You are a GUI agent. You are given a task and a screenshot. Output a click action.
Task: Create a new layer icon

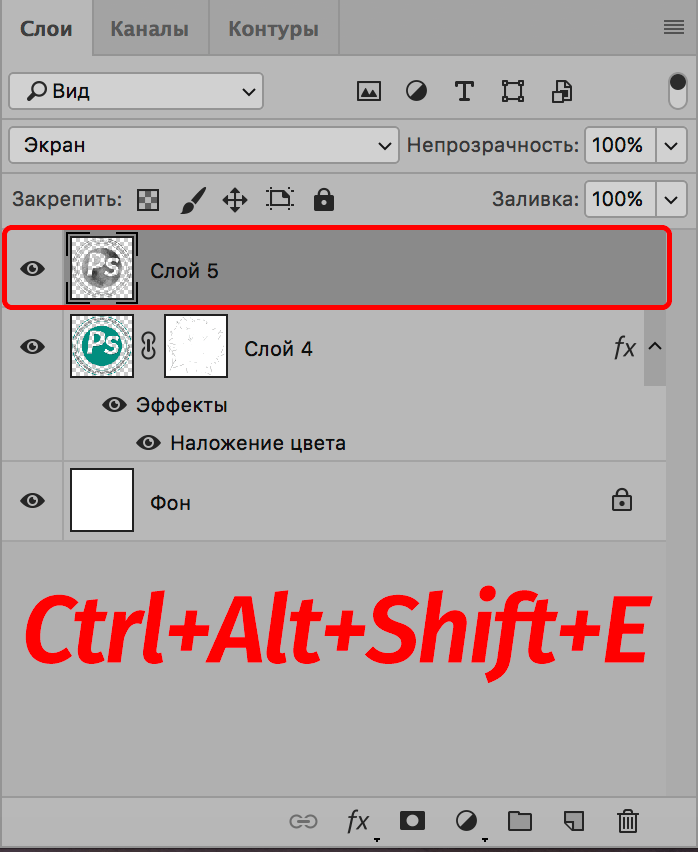tap(574, 821)
